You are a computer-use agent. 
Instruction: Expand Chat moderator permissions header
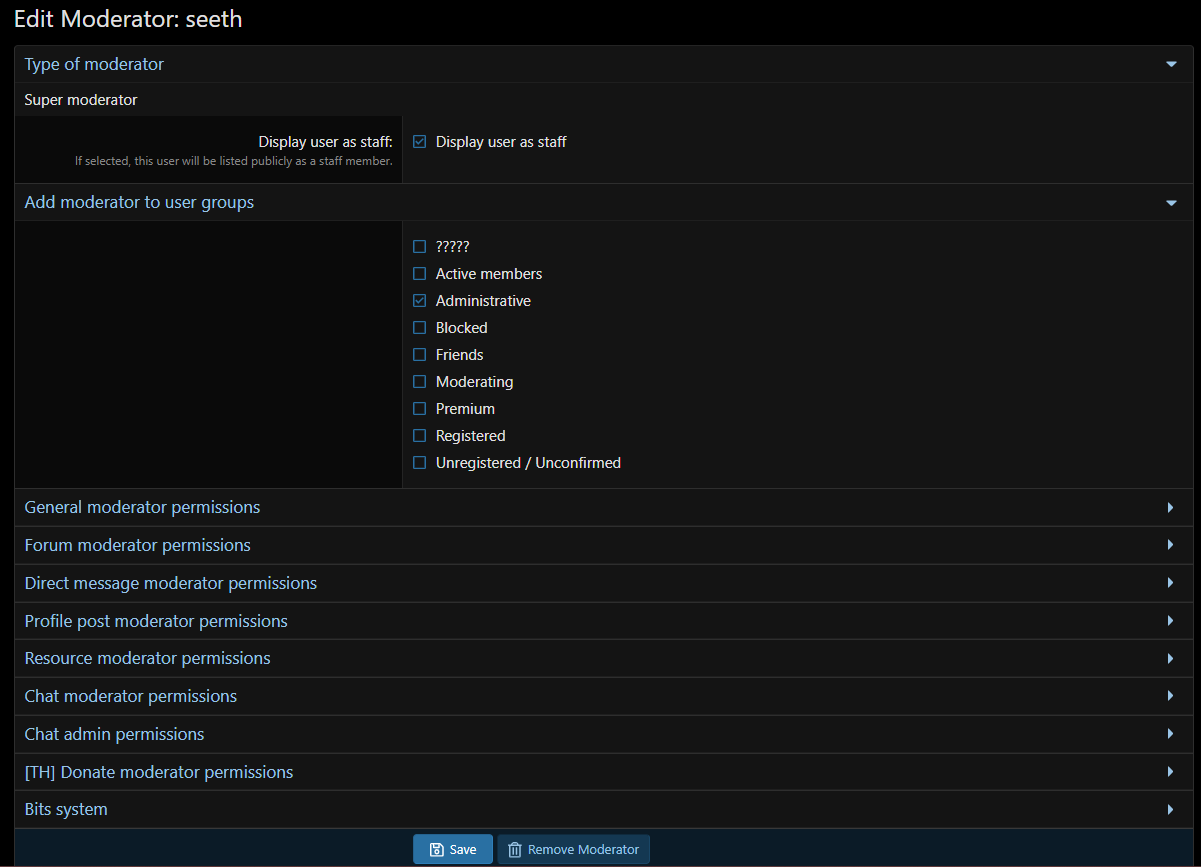(x=131, y=697)
